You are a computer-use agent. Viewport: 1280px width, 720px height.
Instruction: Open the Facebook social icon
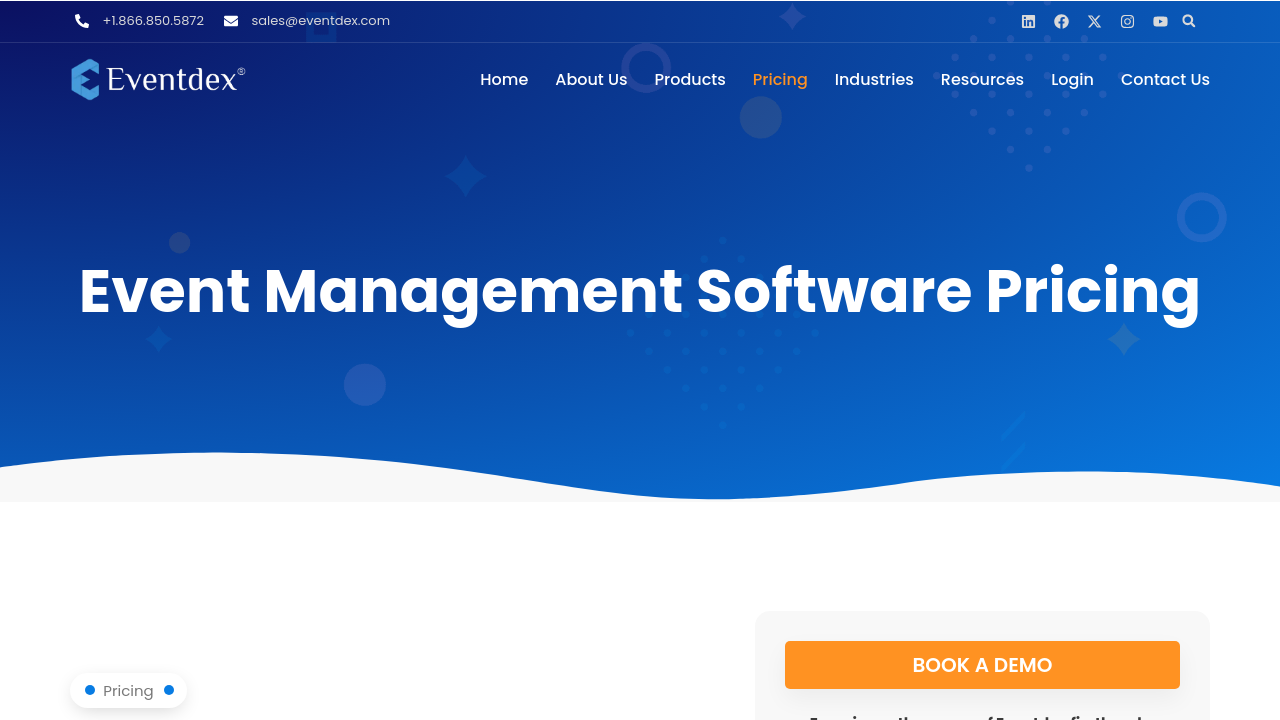point(1061,21)
